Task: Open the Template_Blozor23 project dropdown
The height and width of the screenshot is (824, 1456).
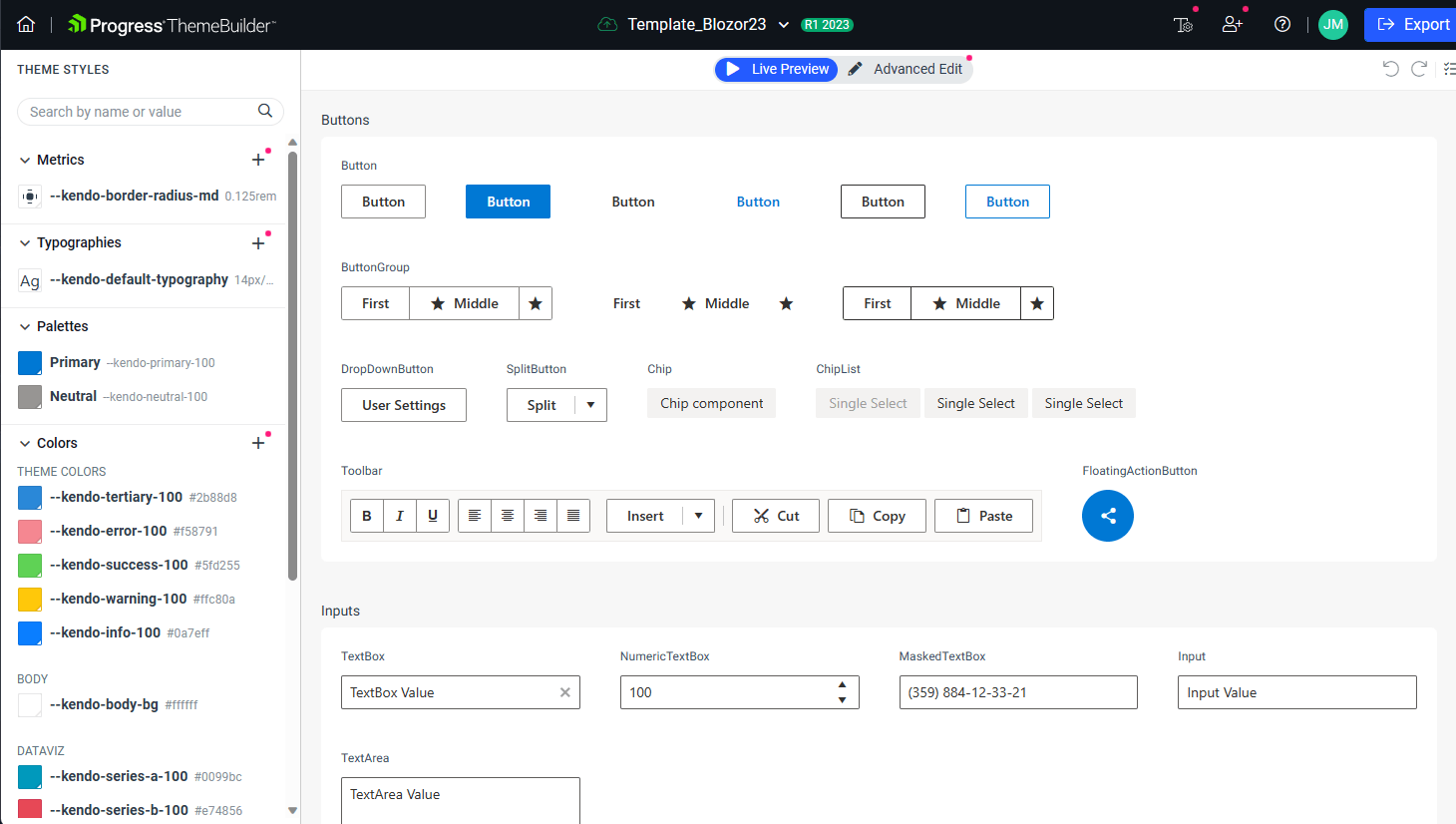Action: 784,25
